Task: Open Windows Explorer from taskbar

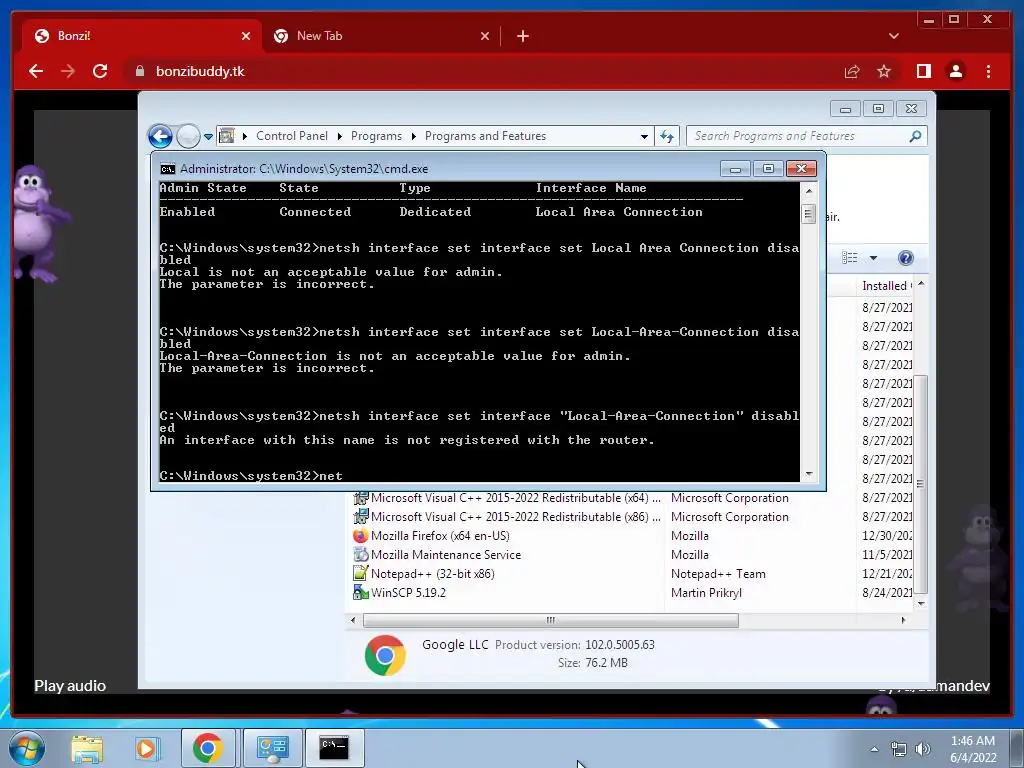Action: [87, 748]
